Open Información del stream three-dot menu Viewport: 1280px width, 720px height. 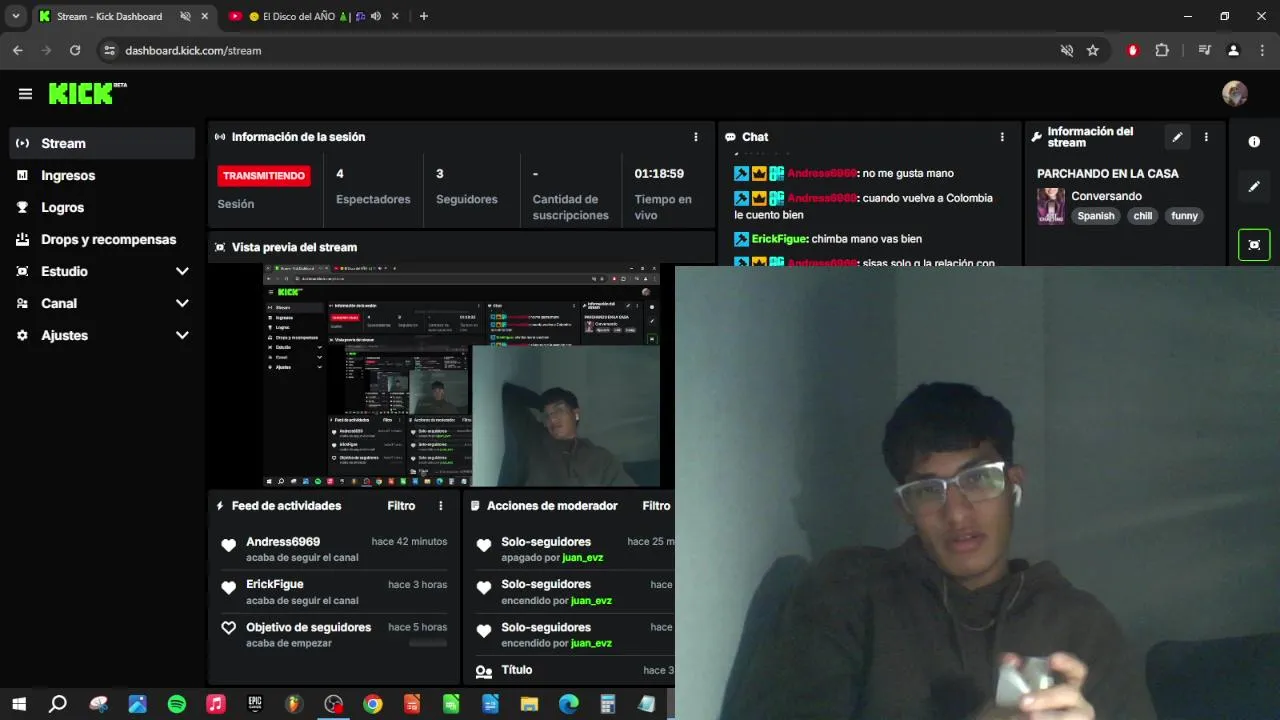coord(1206,137)
